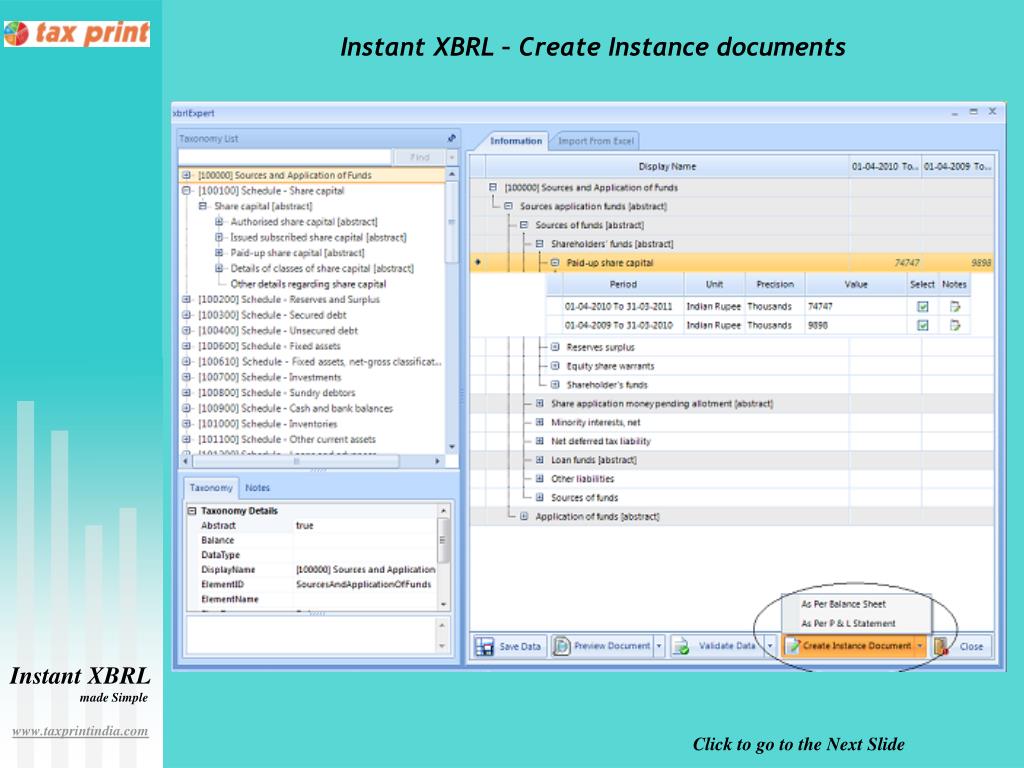
Task: Select [100400] Schedule - Unsecured debt
Action: tap(278, 331)
